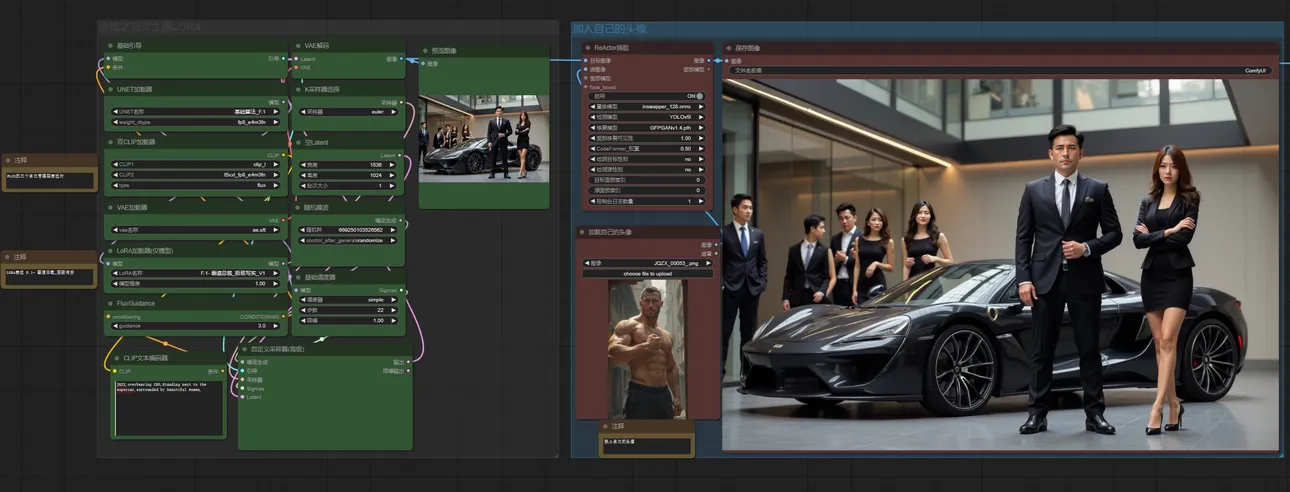The image size is (1290, 492).
Task: Collapse the UNET加载器 node via its title dot
Action: tap(110, 89)
